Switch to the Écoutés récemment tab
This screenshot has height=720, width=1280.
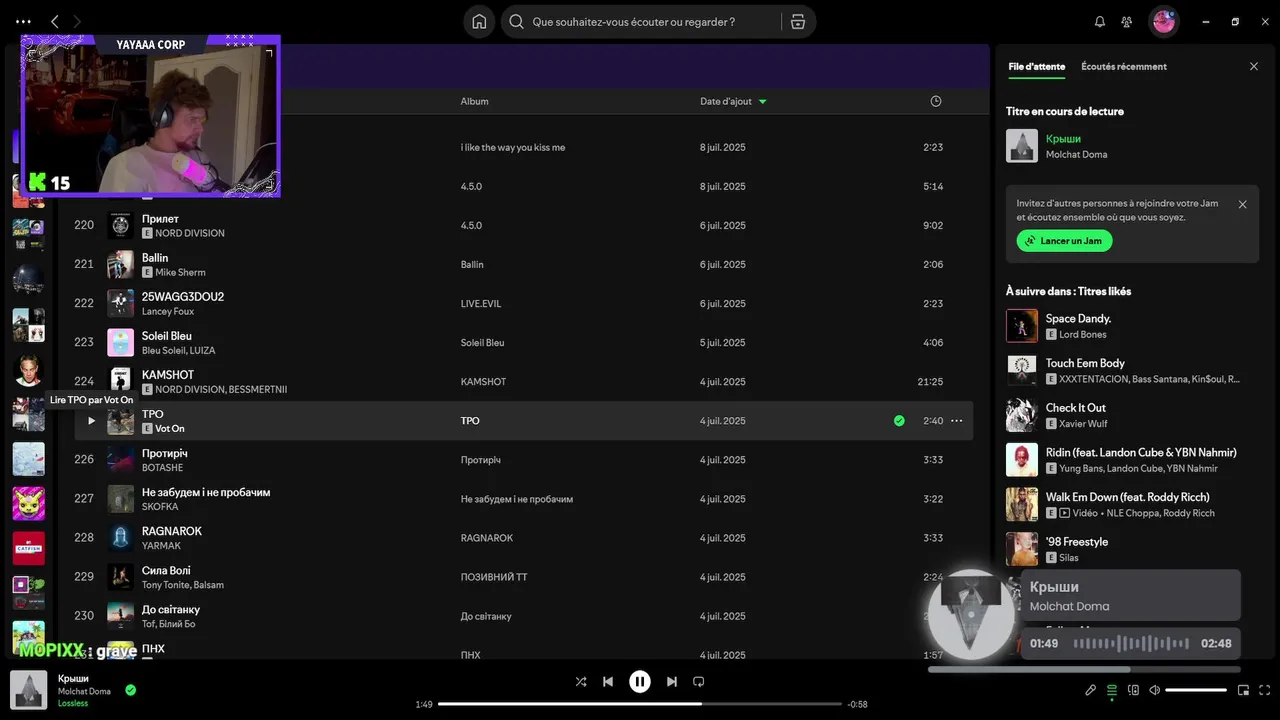[1124, 66]
